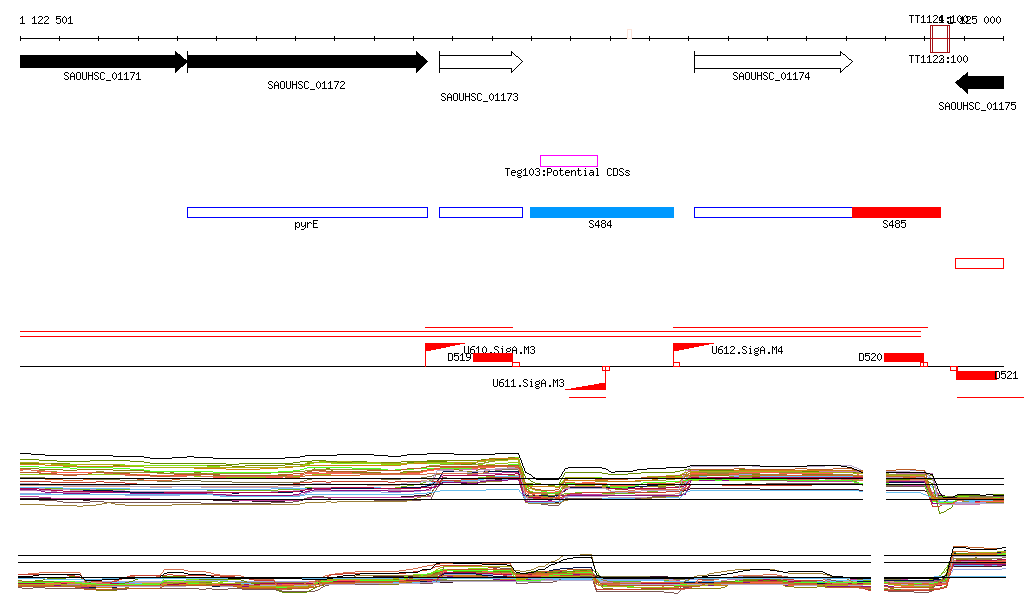Viewport: 1024px width, 611px height.
Task: Select the pyrE blue outlined segment
Action: 308,212
